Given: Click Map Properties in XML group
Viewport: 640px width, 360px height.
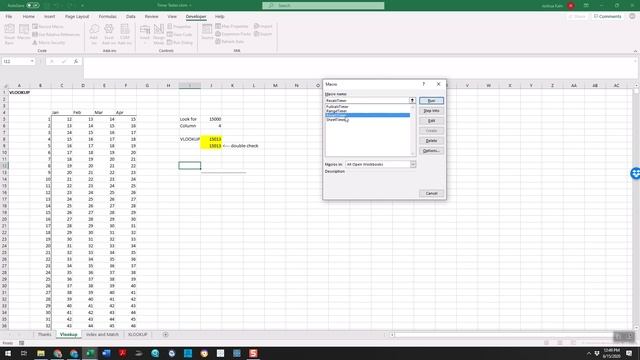Looking at the screenshot, I should (232, 27).
